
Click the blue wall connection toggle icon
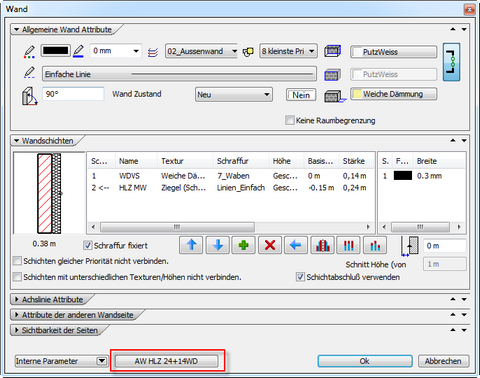(451, 62)
